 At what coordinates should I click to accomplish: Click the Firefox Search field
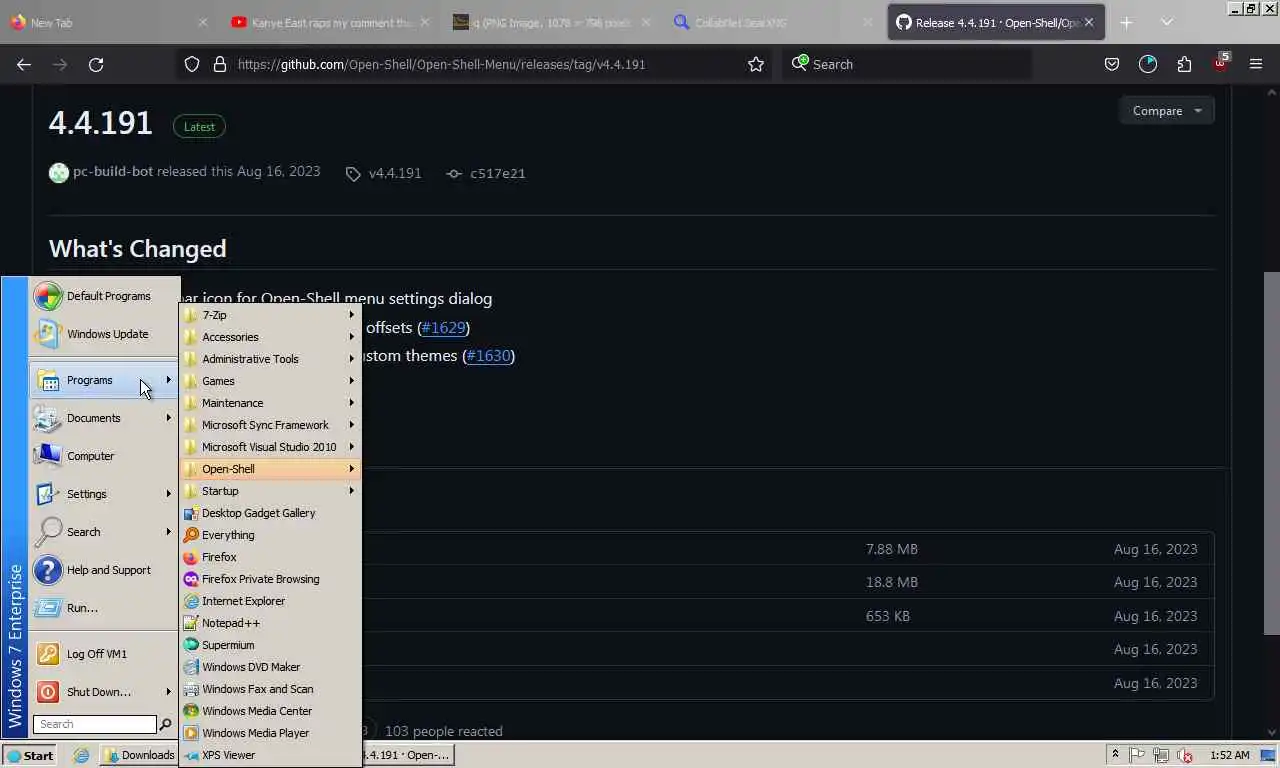pos(906,64)
